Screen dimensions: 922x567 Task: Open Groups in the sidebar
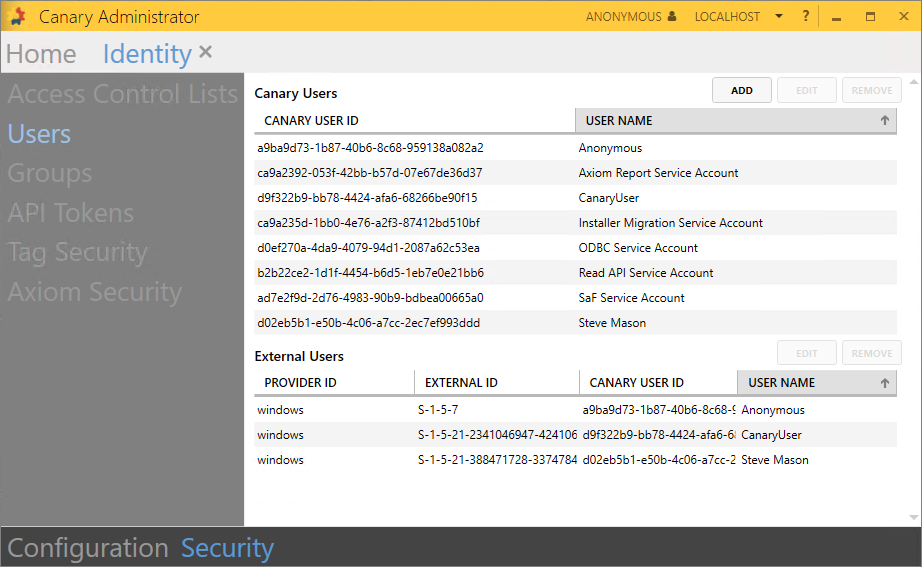coord(49,174)
